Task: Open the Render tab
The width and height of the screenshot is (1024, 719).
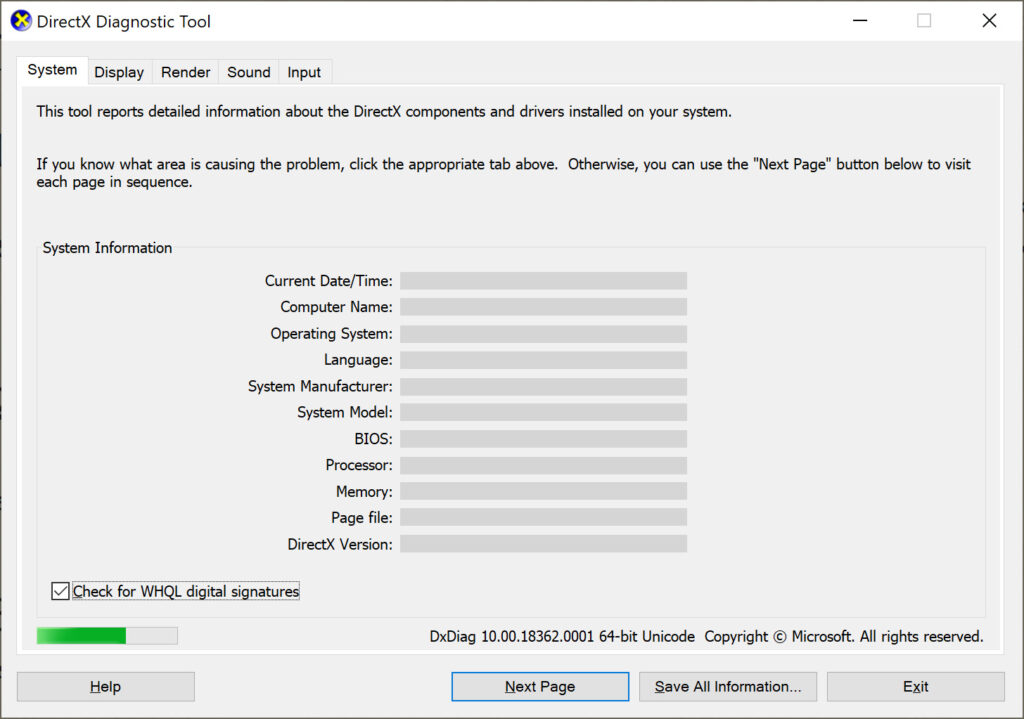Action: point(185,71)
